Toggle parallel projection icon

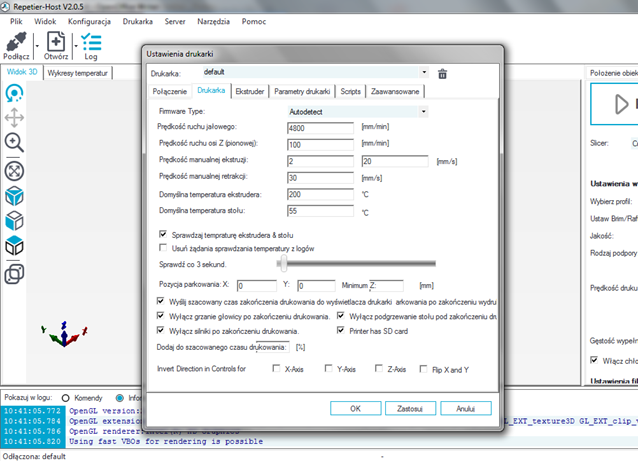(14, 274)
